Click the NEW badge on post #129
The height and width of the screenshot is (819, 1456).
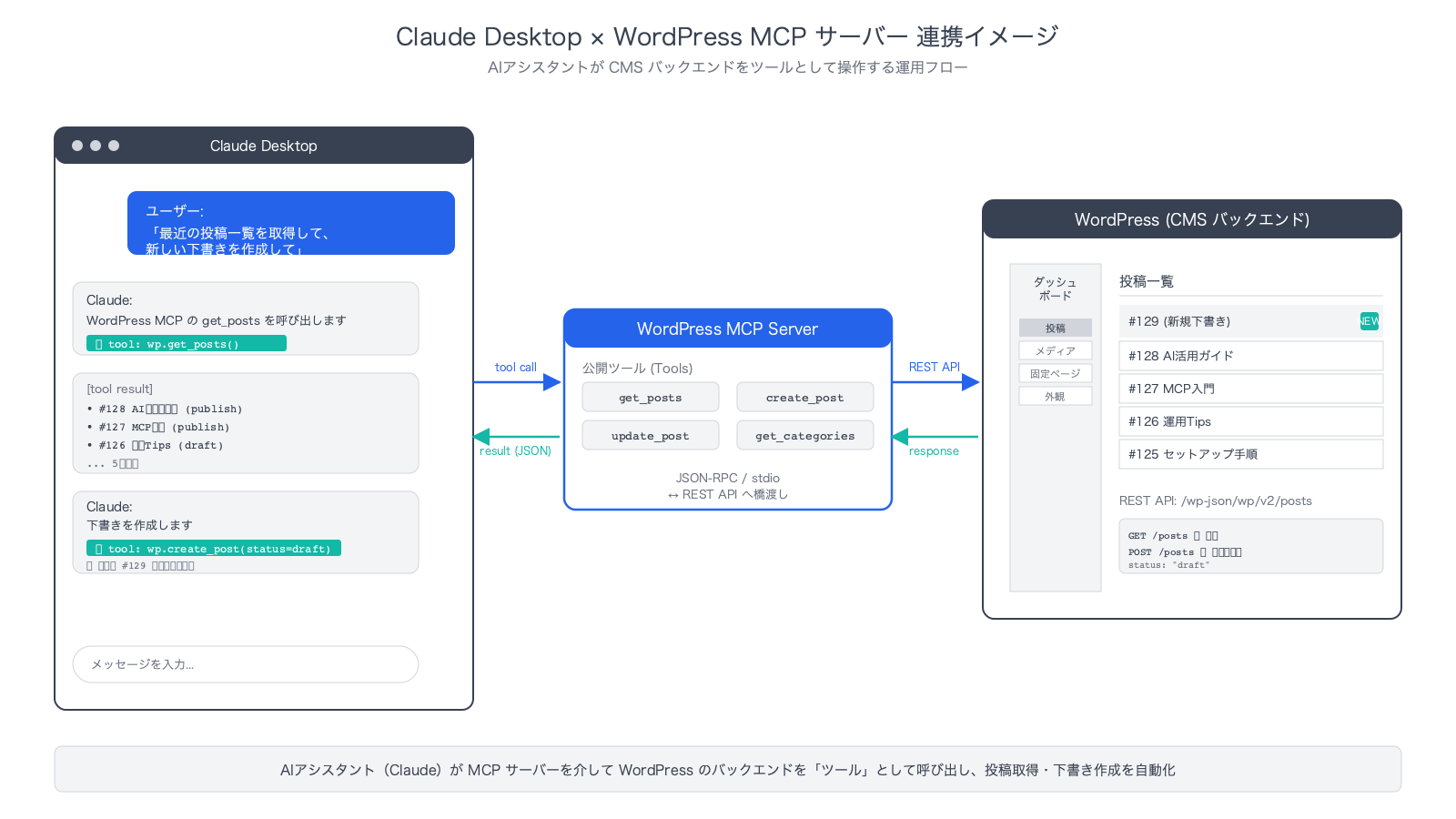(x=1370, y=321)
